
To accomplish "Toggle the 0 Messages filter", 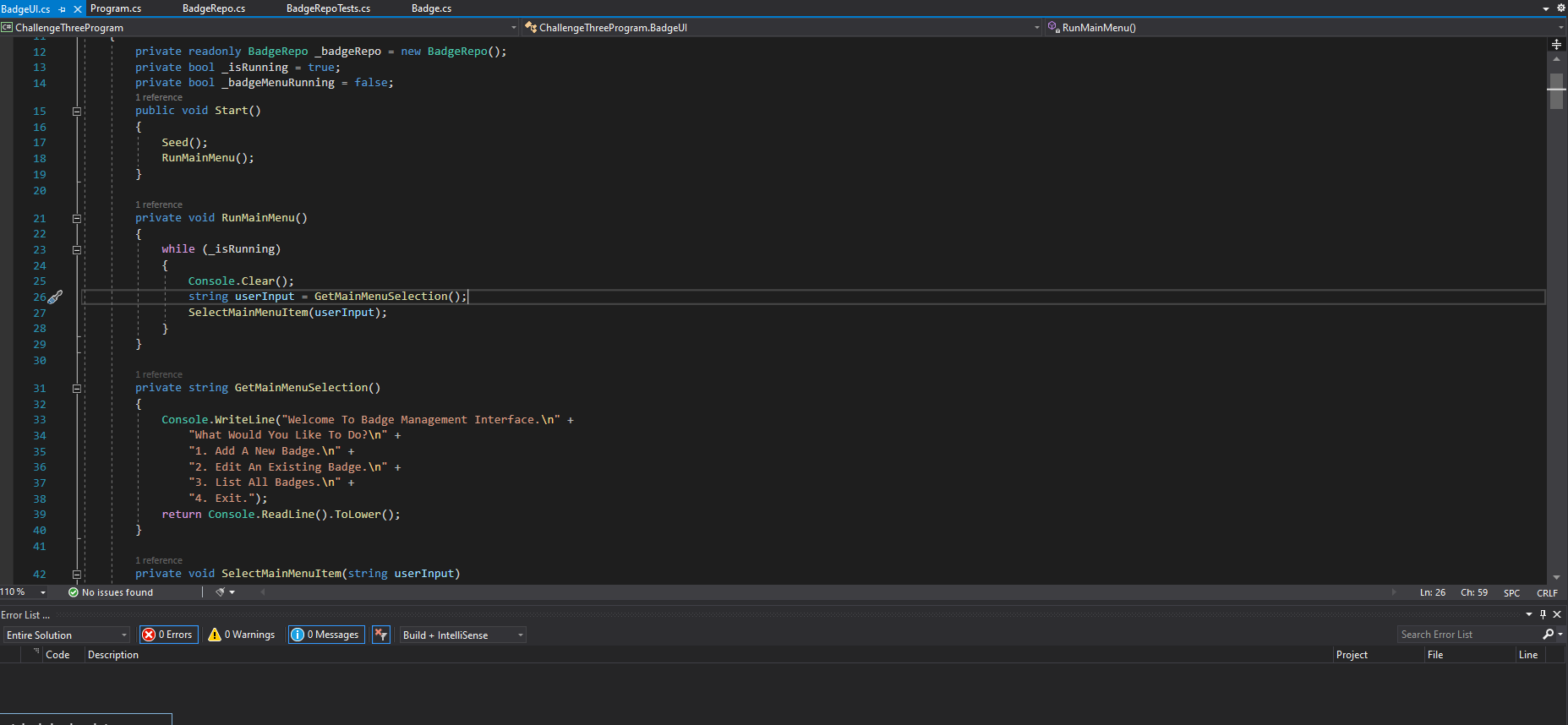I will click(326, 635).
